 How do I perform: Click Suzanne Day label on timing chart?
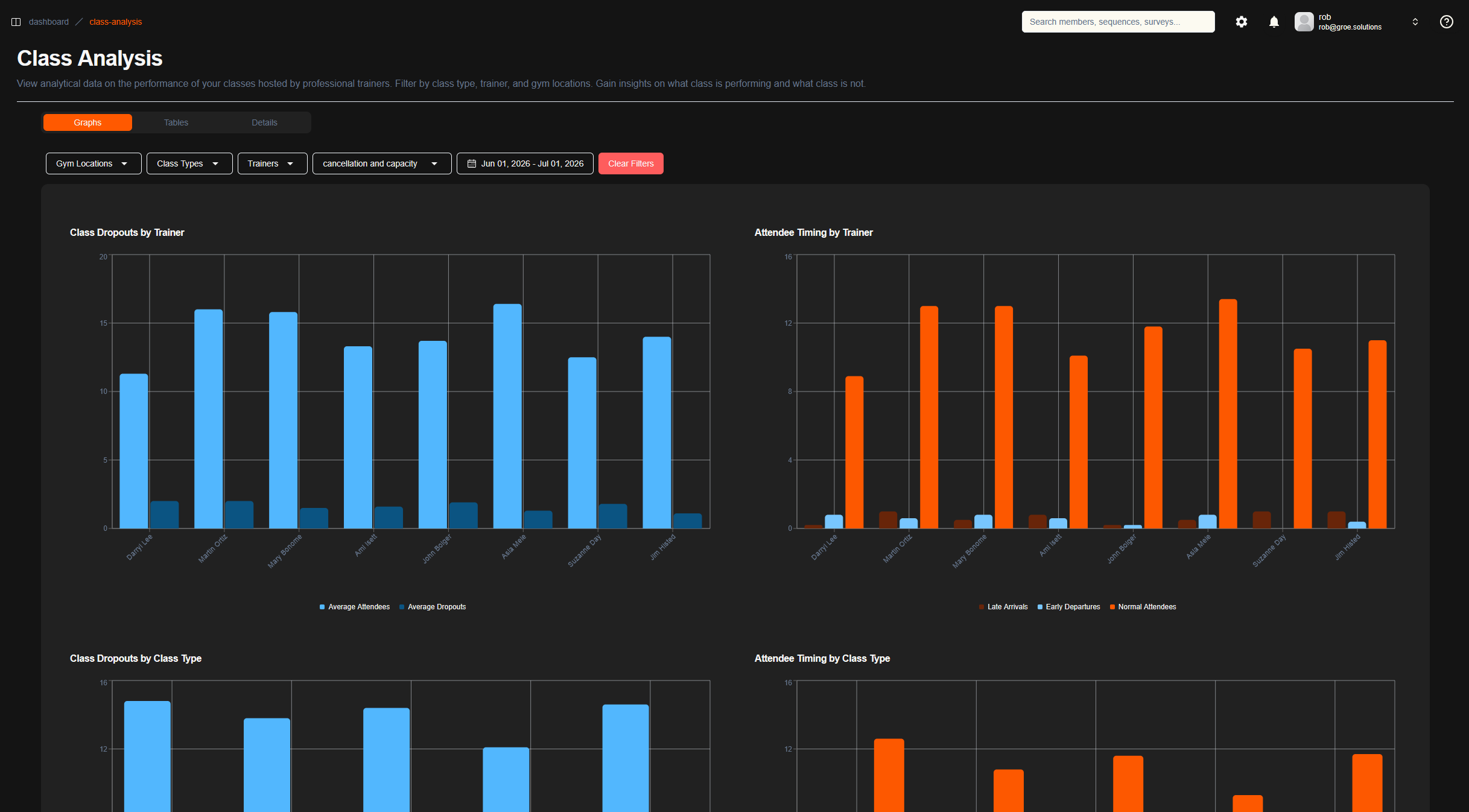(x=1269, y=550)
